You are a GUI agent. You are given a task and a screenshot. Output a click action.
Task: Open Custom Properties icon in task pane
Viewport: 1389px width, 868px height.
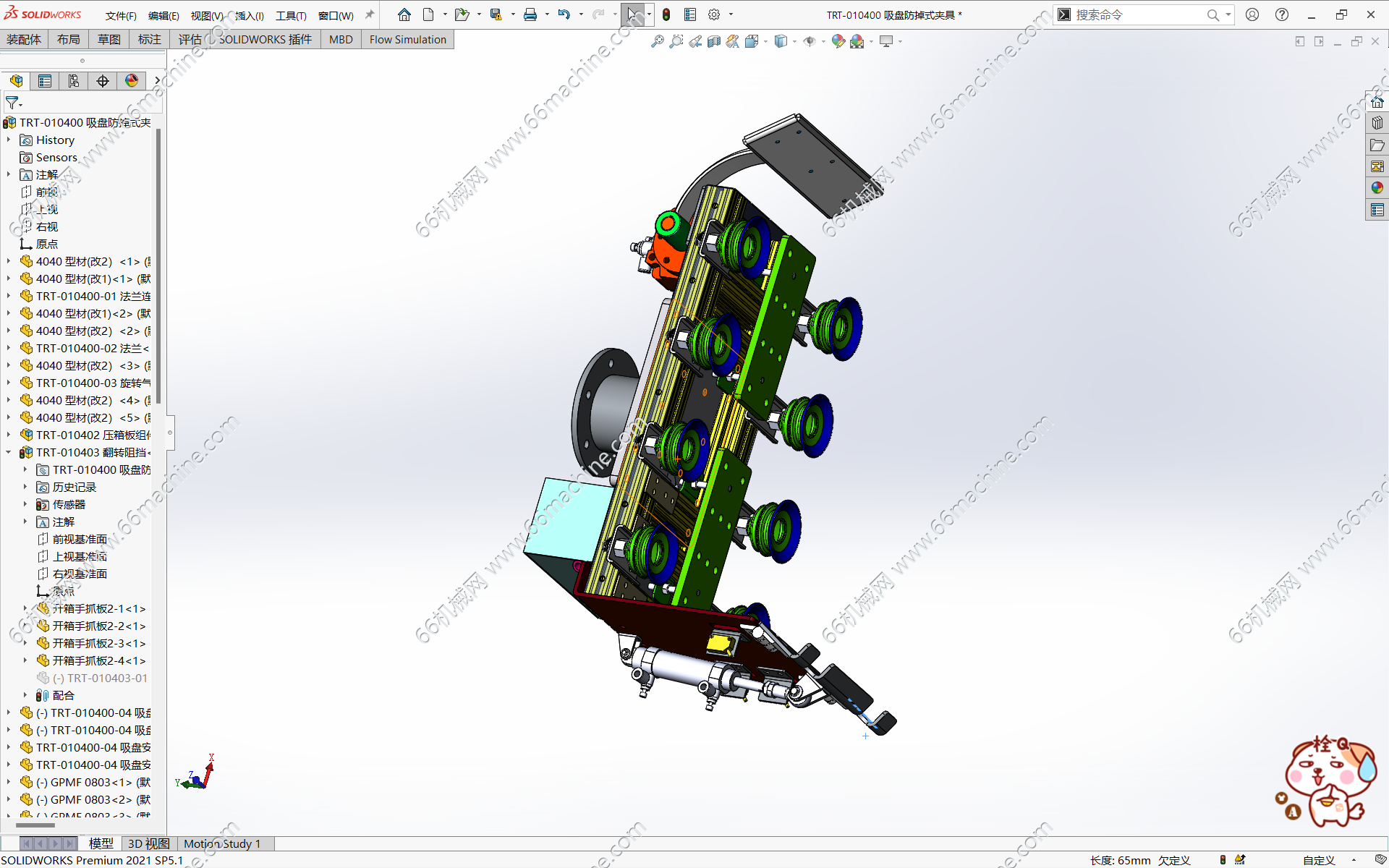point(1377,210)
